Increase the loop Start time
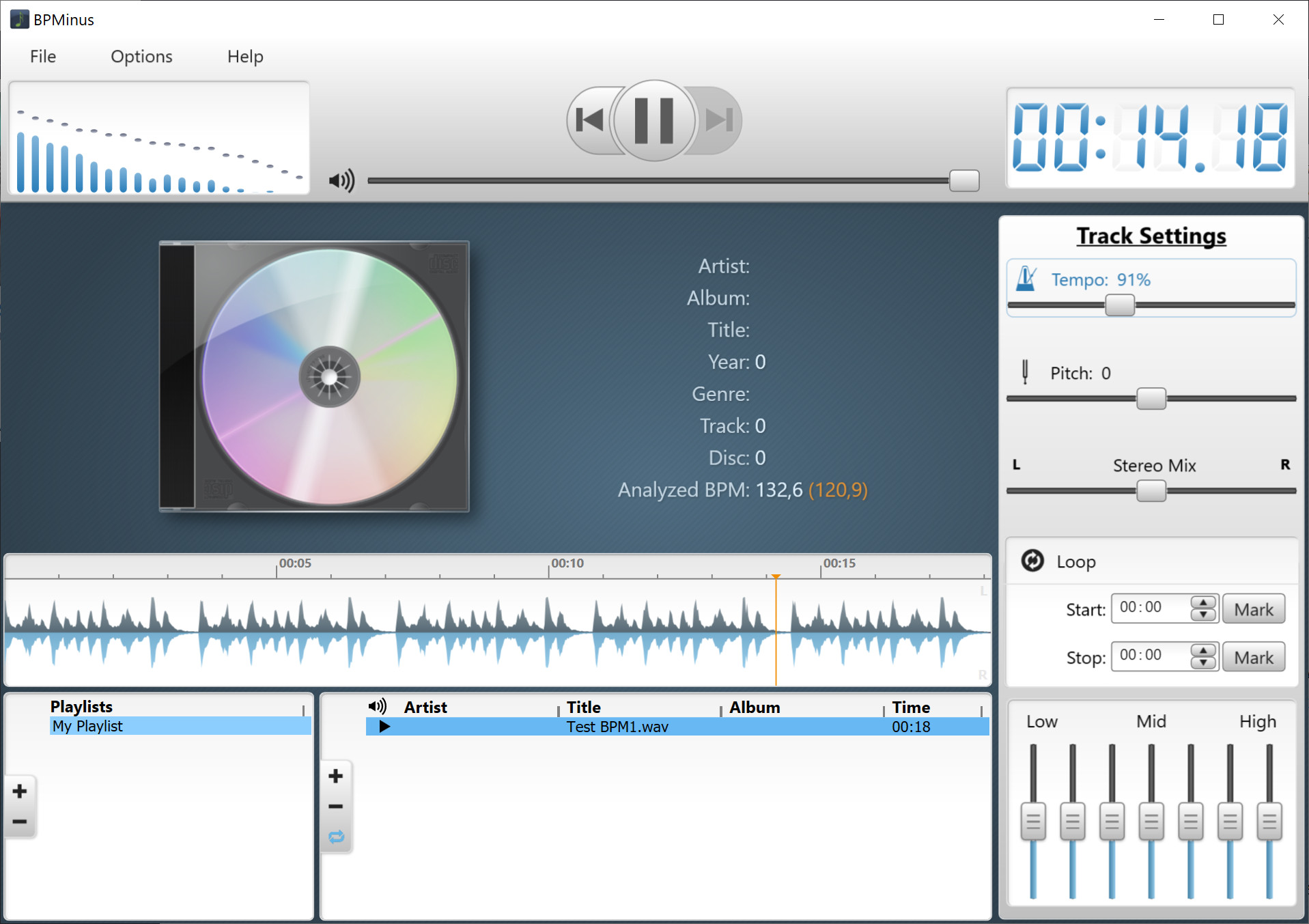Viewport: 1309px width, 924px height. pos(1203,602)
